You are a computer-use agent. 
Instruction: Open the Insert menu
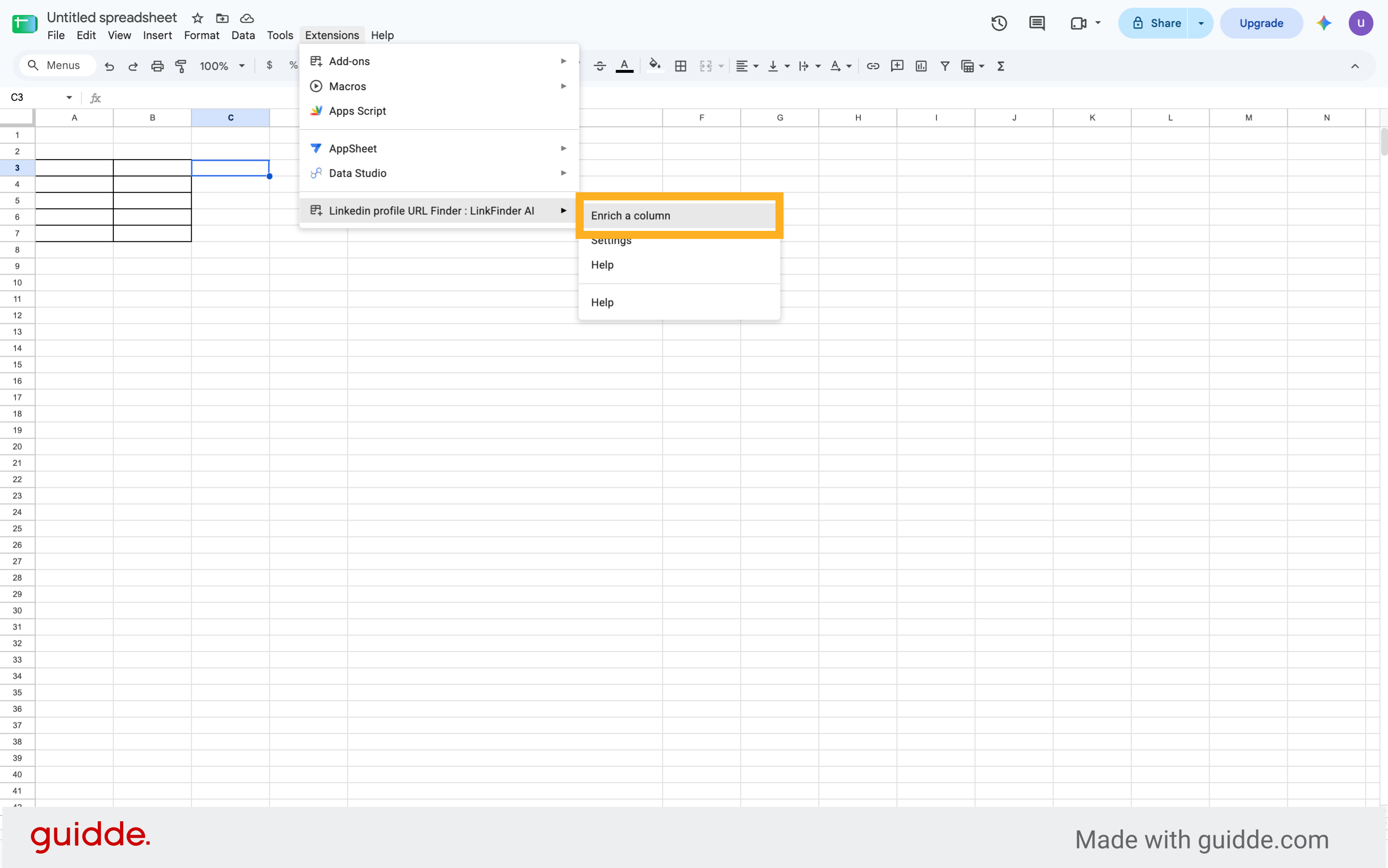(157, 35)
